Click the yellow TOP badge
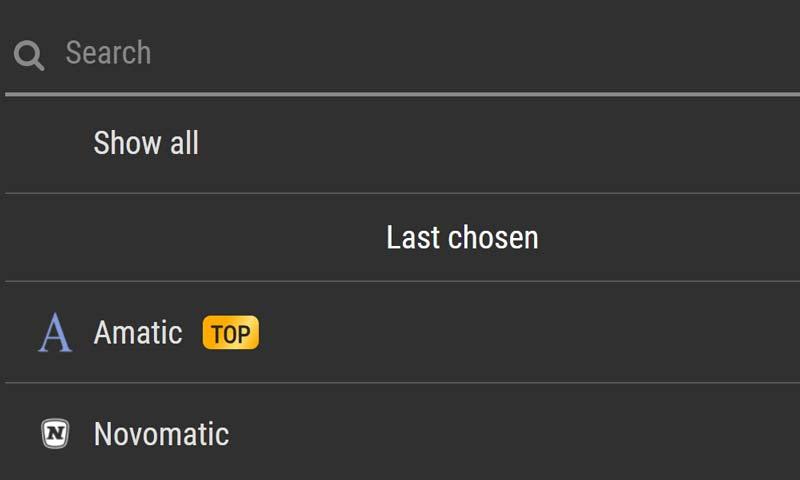Image resolution: width=800 pixels, height=480 pixels. tap(230, 333)
